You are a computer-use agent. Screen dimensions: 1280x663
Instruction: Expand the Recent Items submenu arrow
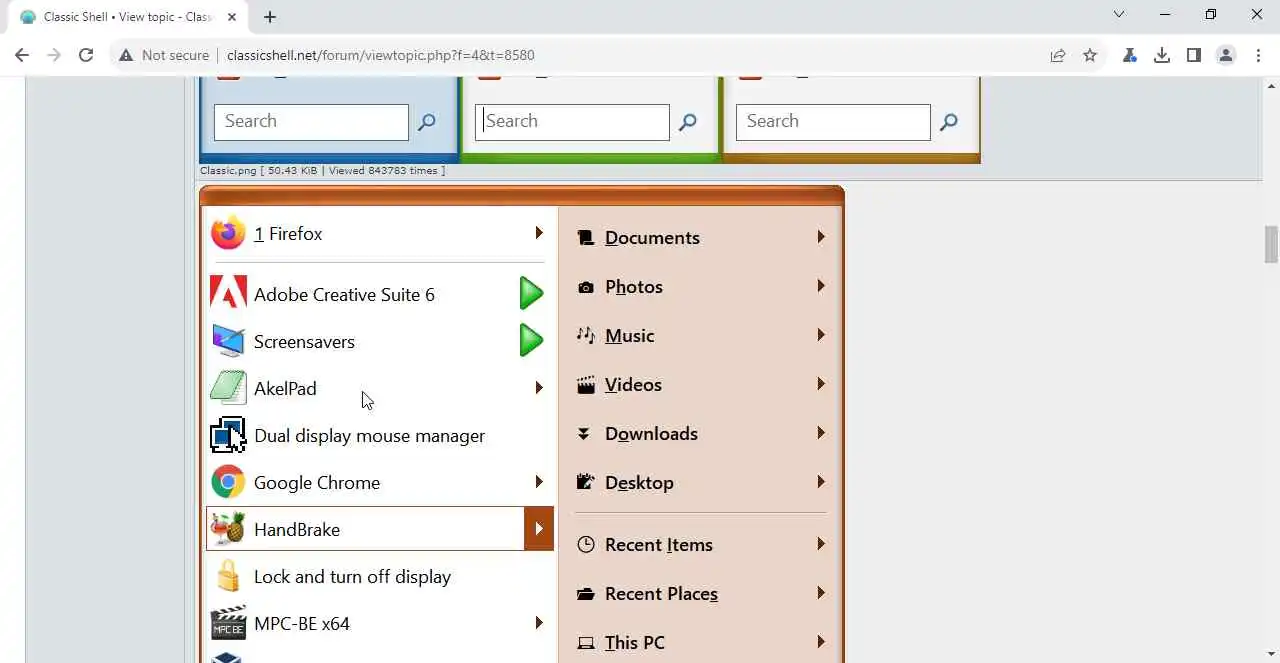click(821, 544)
